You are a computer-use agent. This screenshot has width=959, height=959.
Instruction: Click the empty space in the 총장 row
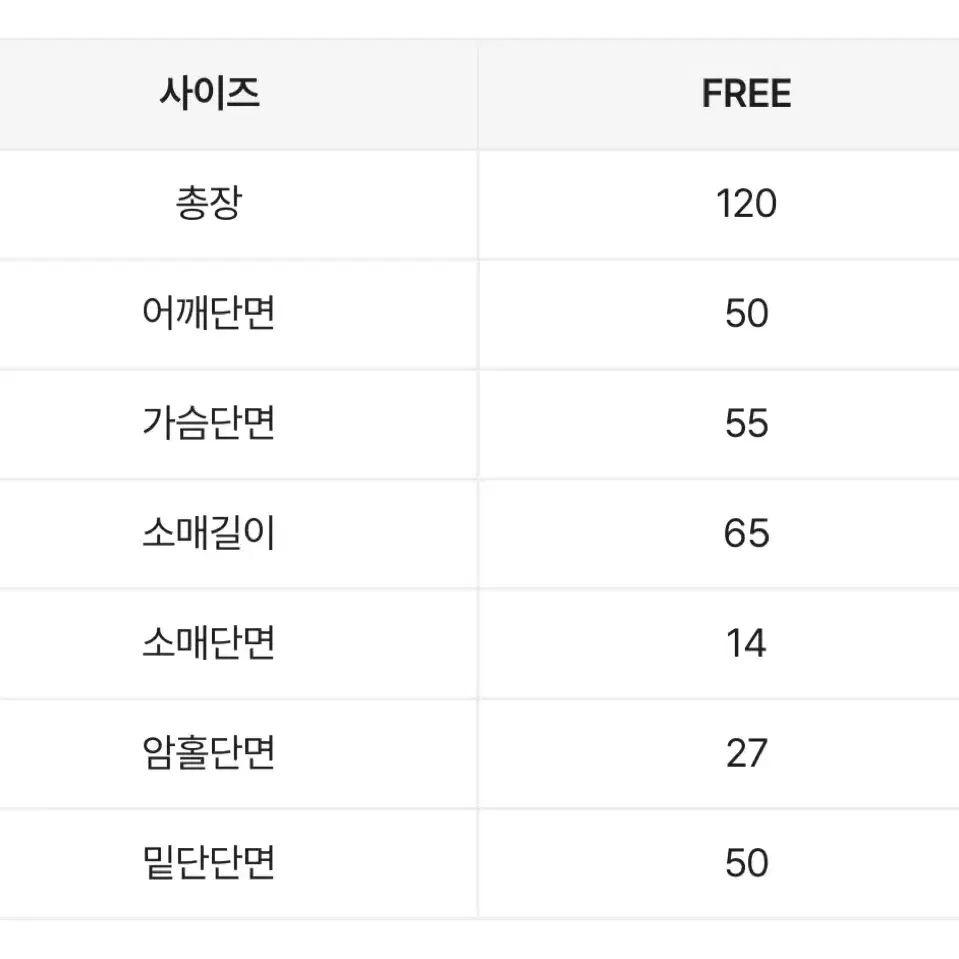pyautogui.click(x=367, y=204)
